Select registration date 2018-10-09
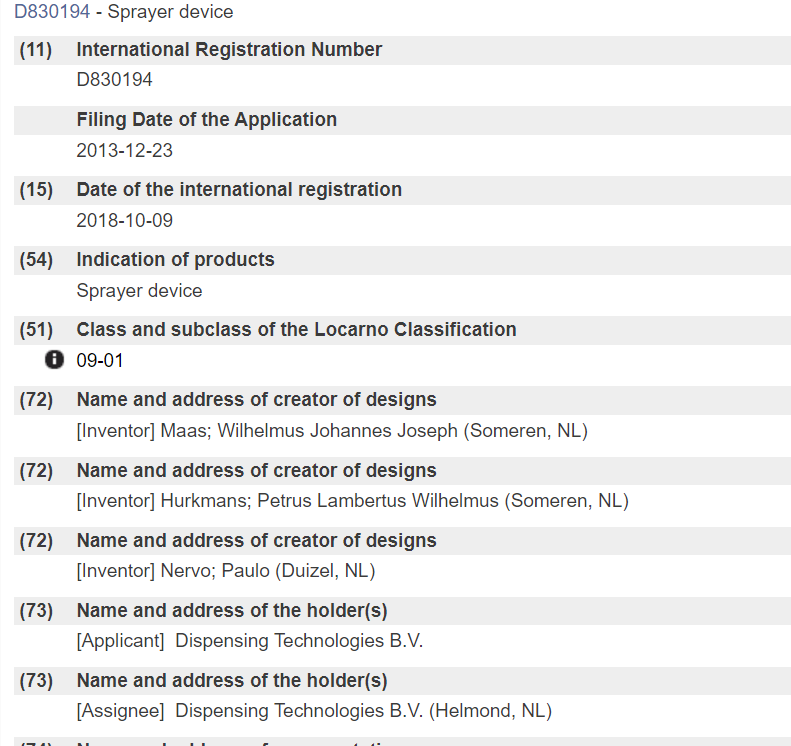 (125, 220)
